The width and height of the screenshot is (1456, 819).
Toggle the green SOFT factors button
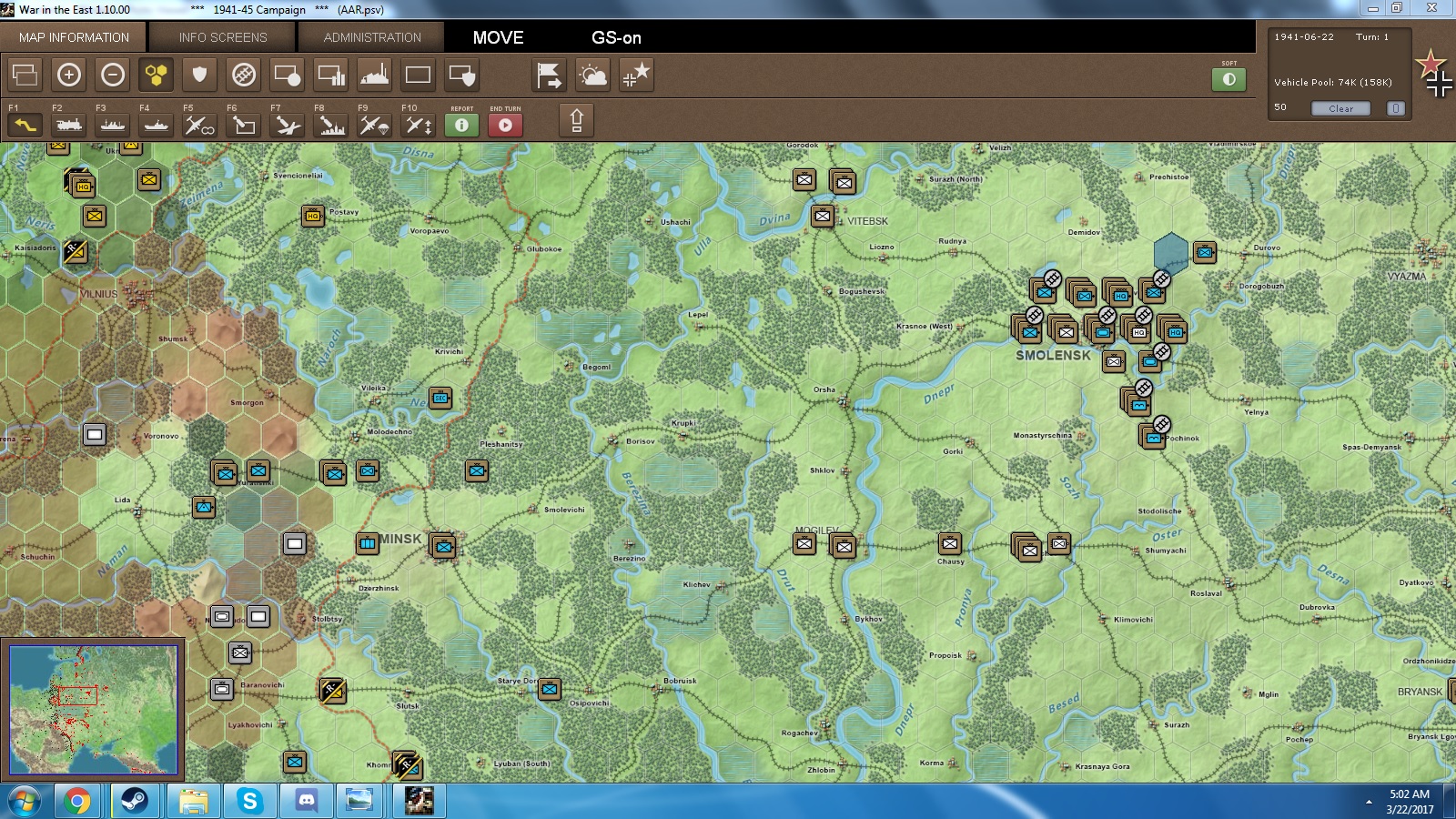click(x=1229, y=79)
